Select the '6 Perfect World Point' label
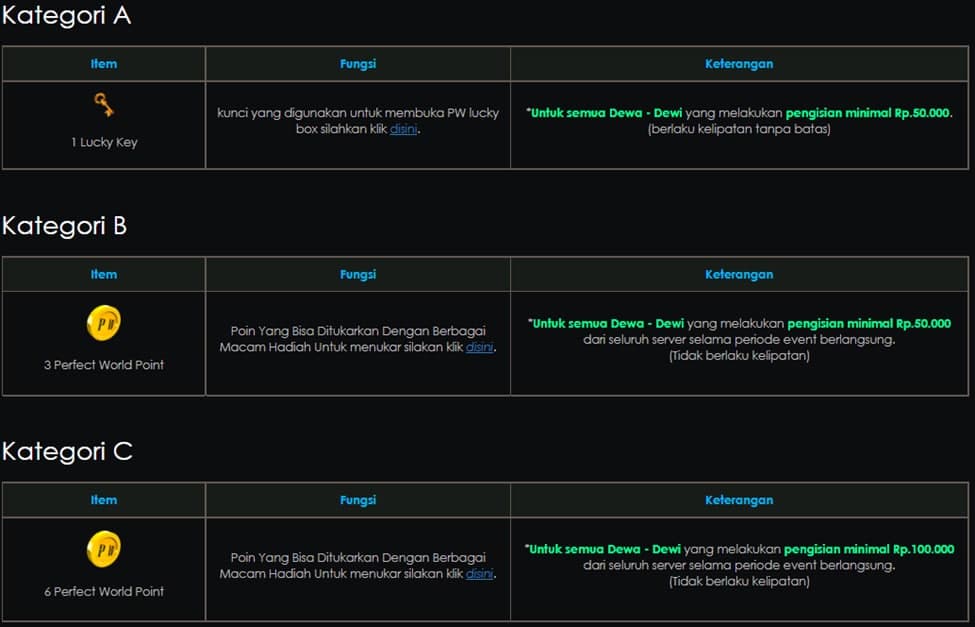 coord(104,591)
